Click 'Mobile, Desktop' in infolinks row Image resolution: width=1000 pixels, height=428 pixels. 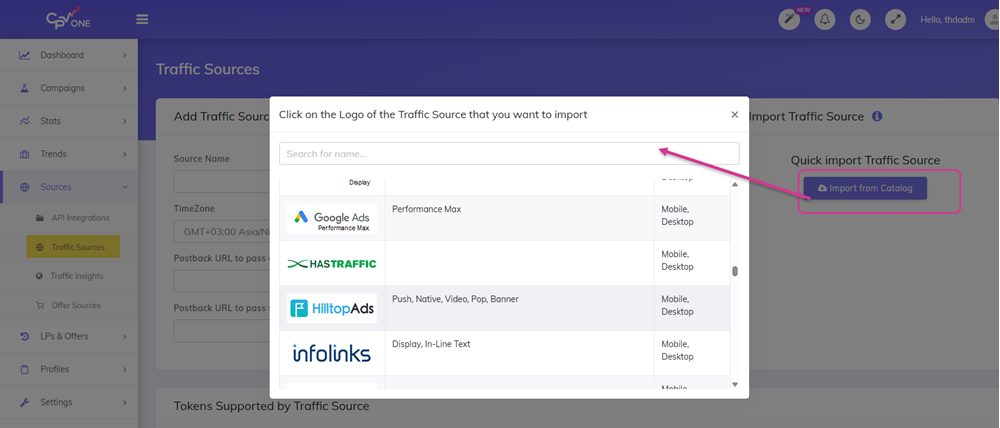point(677,350)
